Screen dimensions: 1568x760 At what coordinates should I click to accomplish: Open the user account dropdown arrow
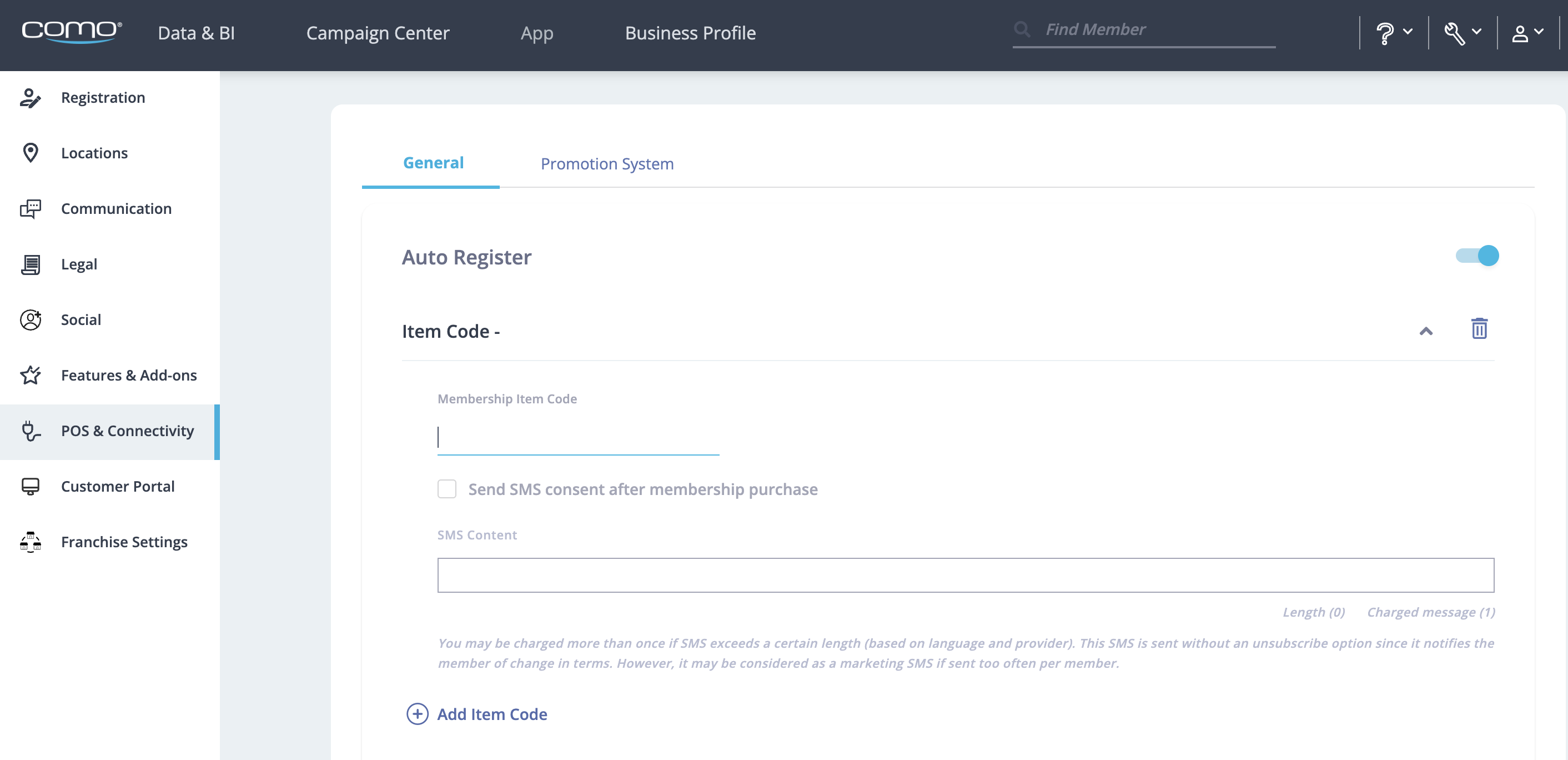(1539, 31)
